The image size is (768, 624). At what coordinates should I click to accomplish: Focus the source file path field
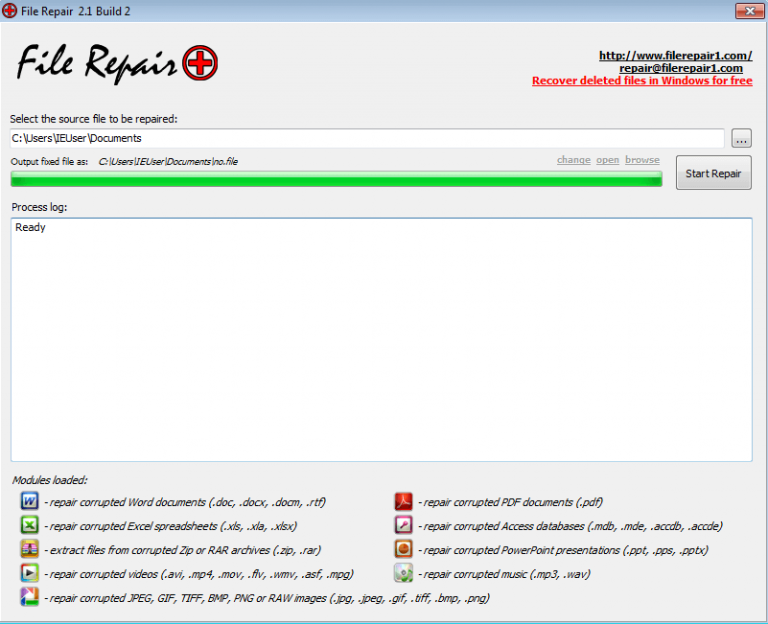[366, 138]
